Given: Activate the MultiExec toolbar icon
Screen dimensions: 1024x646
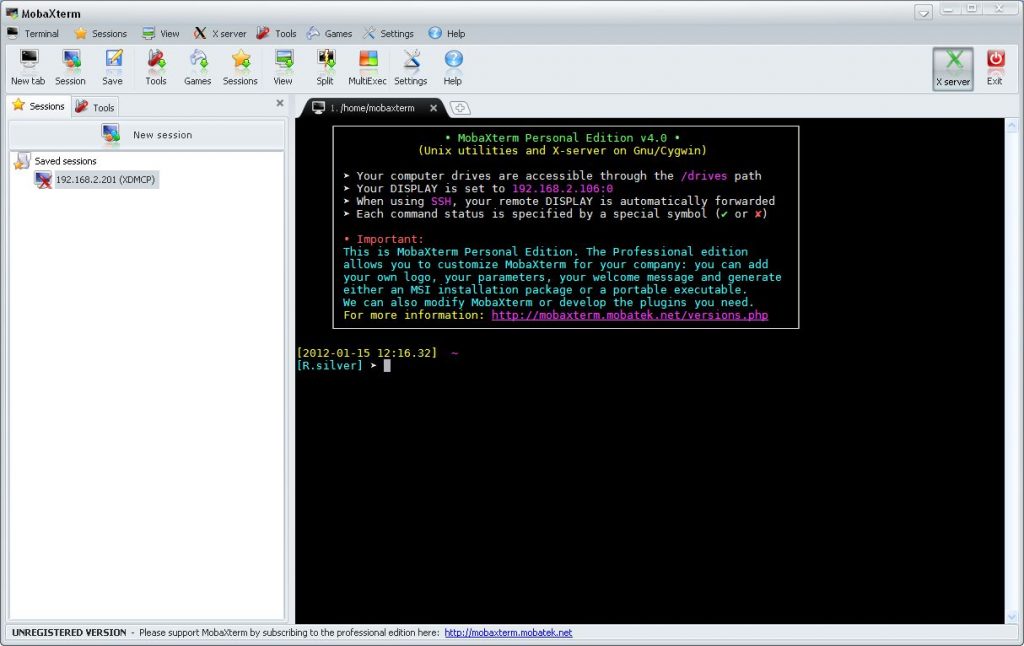Looking at the screenshot, I should [368, 67].
